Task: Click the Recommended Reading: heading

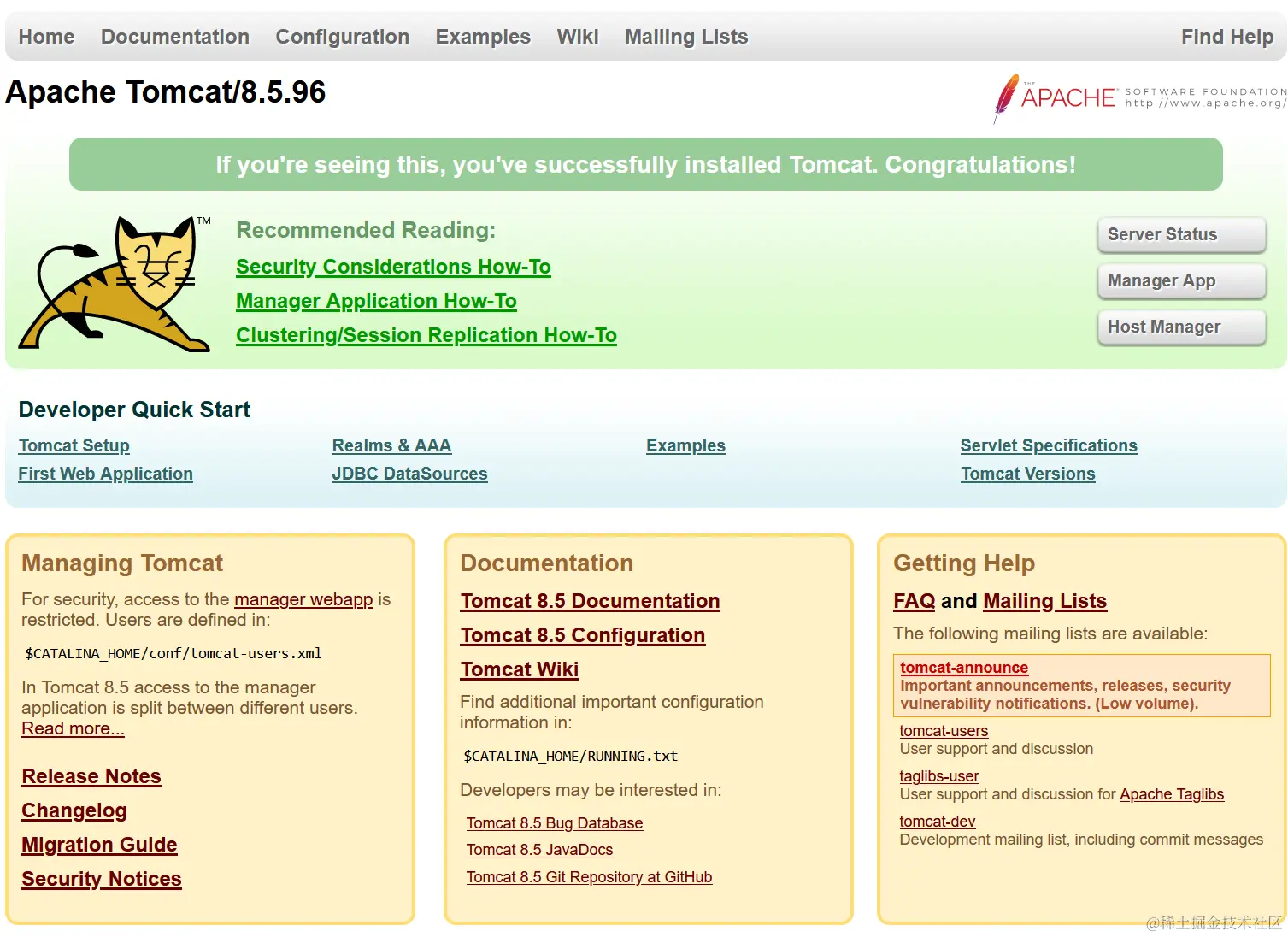Action: click(x=366, y=230)
